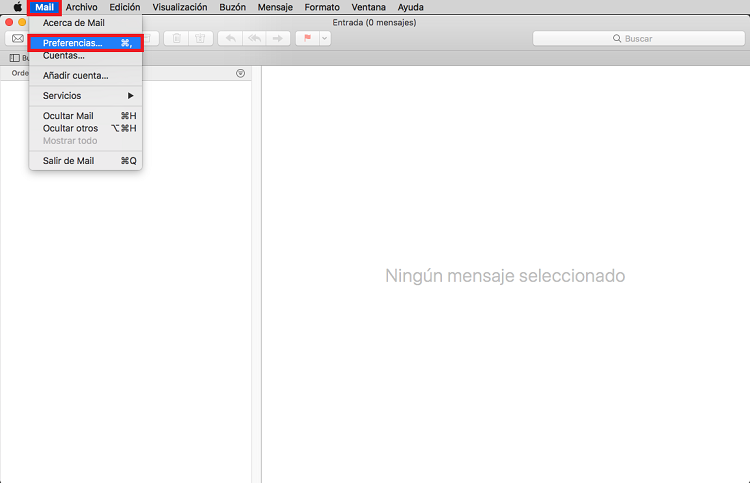Image resolution: width=750 pixels, height=483 pixels.
Task: Select Añadir cuenta… option
Action: click(x=86, y=76)
